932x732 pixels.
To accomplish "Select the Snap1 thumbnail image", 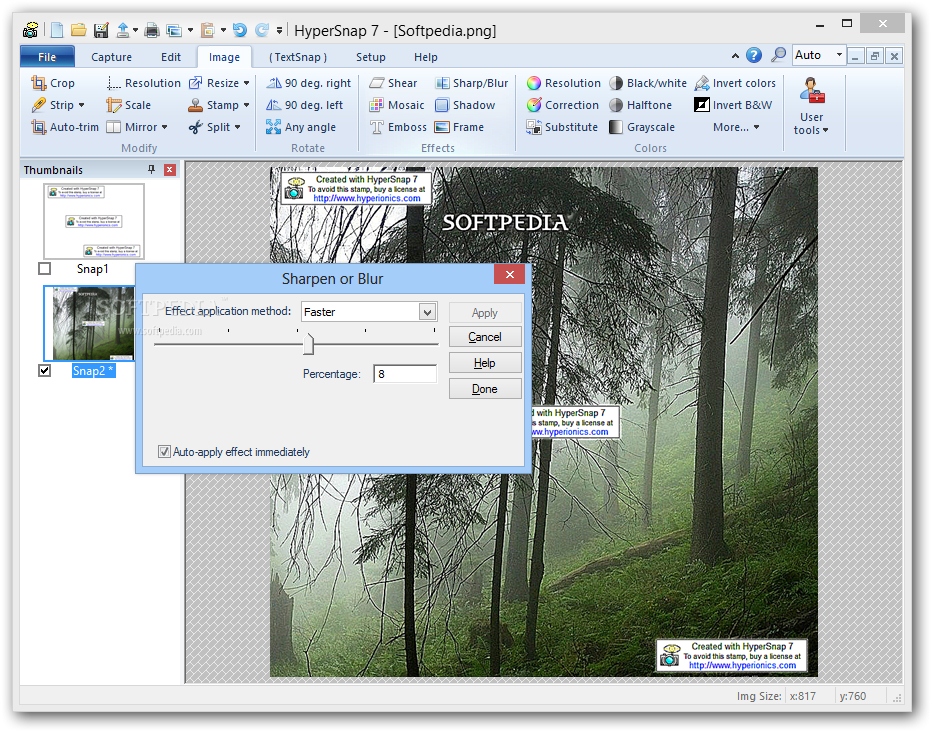I will [x=94, y=221].
